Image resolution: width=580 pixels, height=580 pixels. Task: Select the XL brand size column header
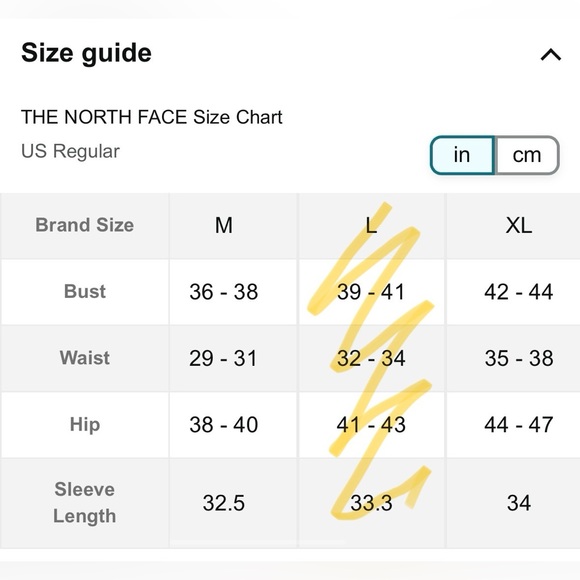[519, 225]
